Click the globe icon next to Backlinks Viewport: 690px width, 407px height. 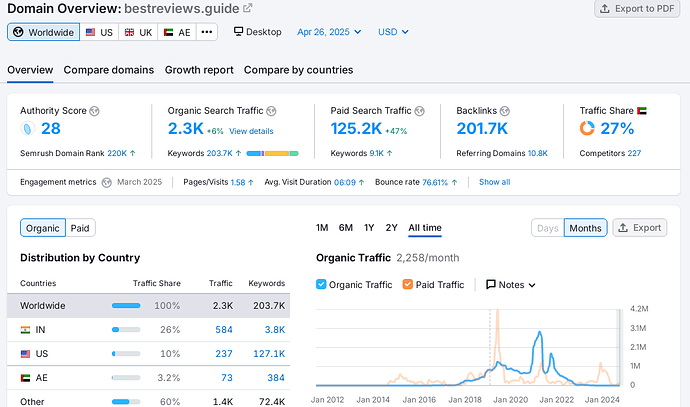(x=505, y=111)
